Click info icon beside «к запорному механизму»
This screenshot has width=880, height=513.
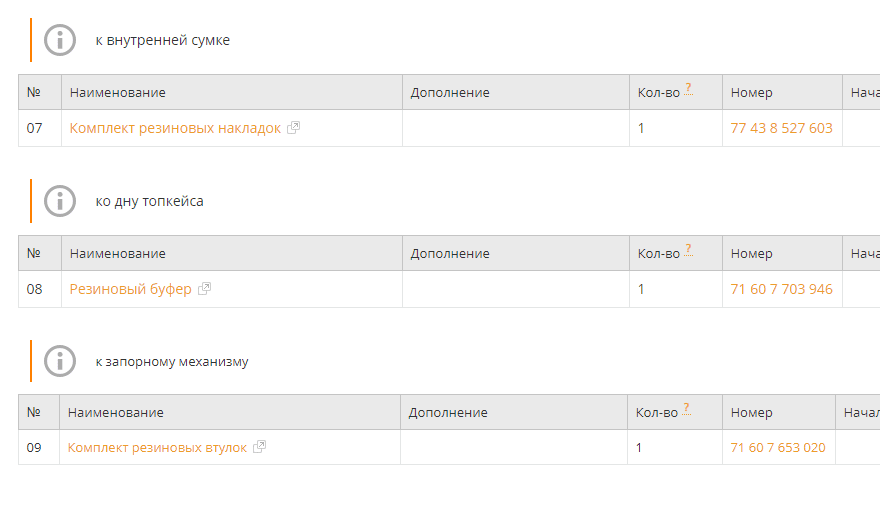tap(60, 361)
